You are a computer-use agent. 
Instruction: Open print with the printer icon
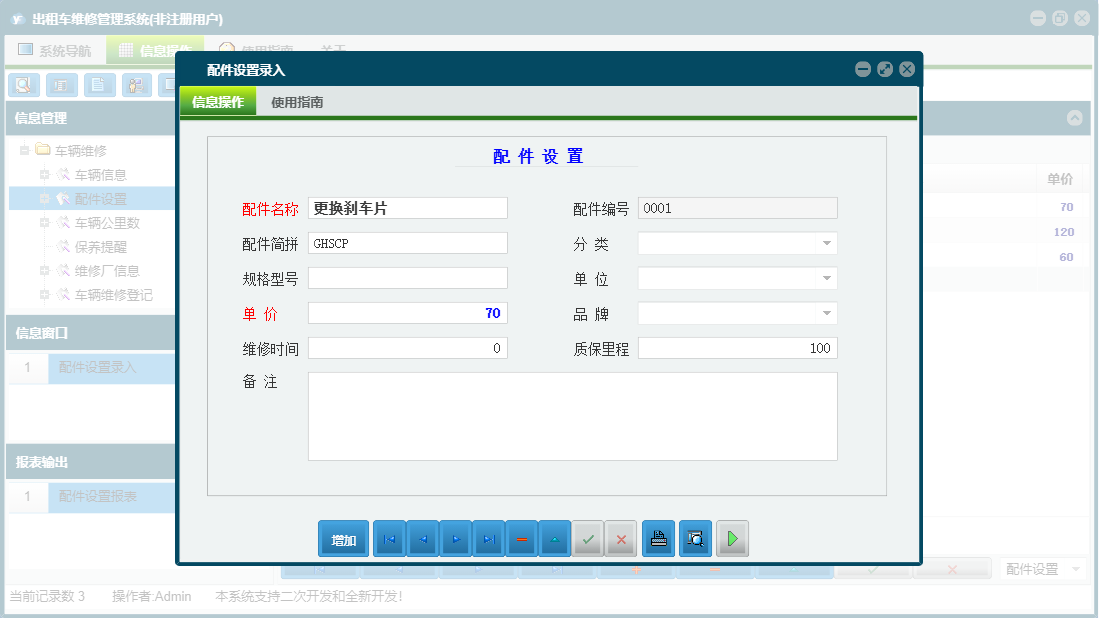coord(657,538)
